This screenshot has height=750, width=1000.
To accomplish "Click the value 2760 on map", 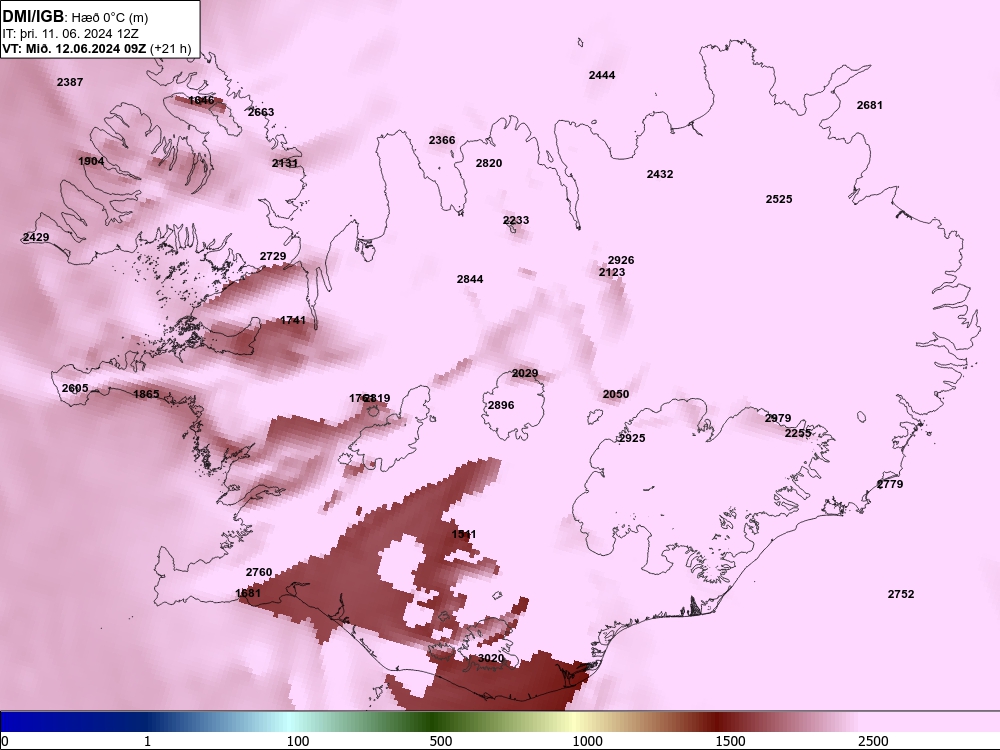I will click(259, 573).
